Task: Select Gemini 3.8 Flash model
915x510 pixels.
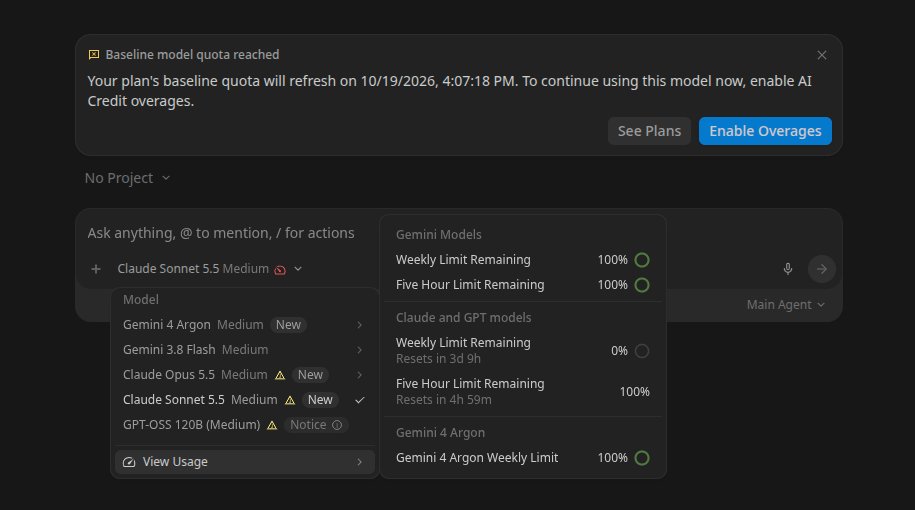Action: (x=245, y=350)
